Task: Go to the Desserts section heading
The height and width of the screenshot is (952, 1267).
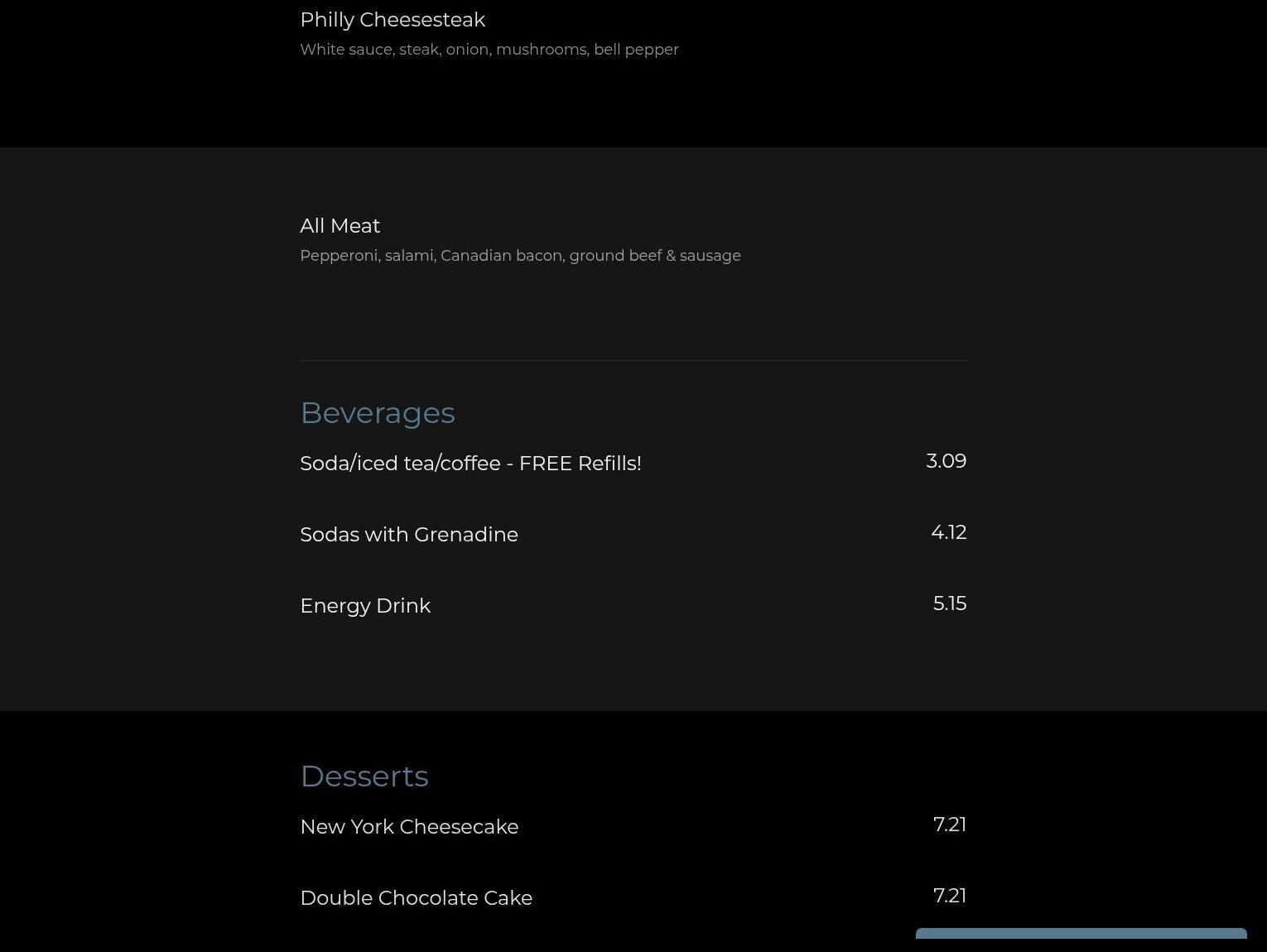Action: [x=364, y=777]
